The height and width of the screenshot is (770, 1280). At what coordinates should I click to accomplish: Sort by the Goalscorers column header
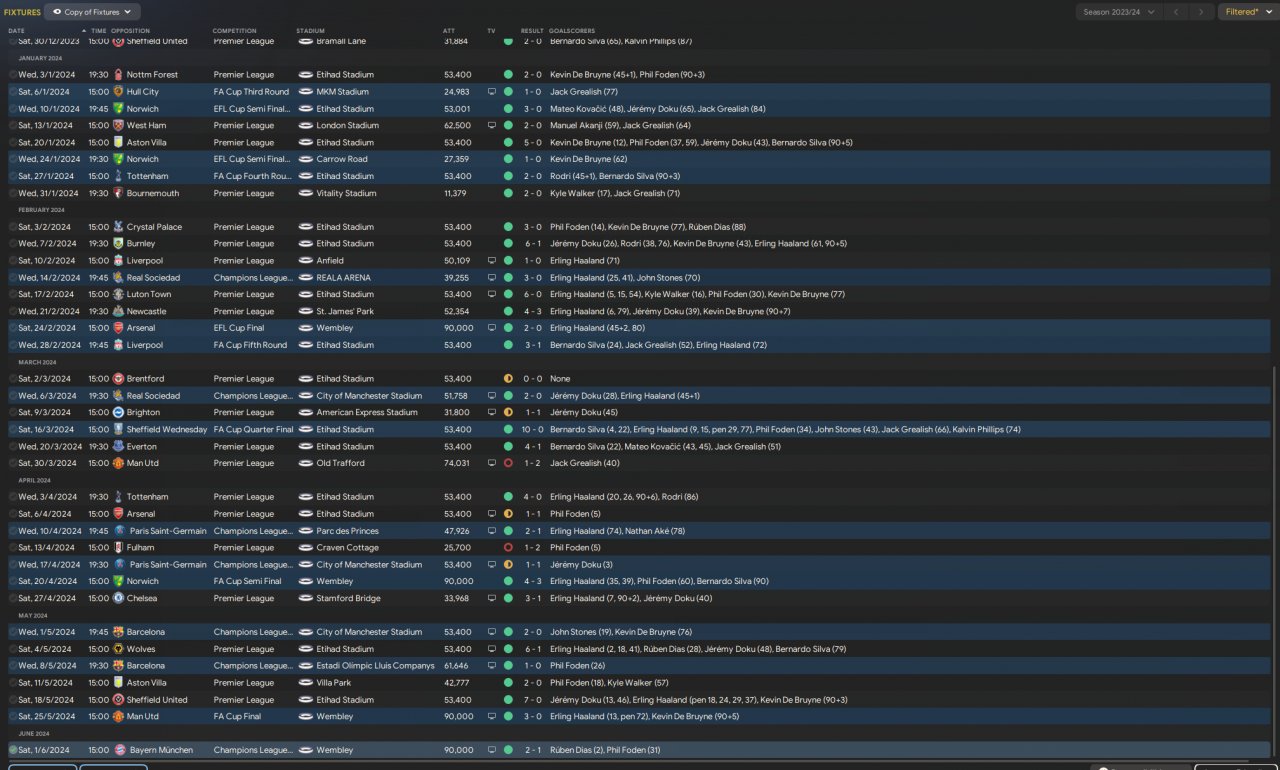[x=571, y=31]
